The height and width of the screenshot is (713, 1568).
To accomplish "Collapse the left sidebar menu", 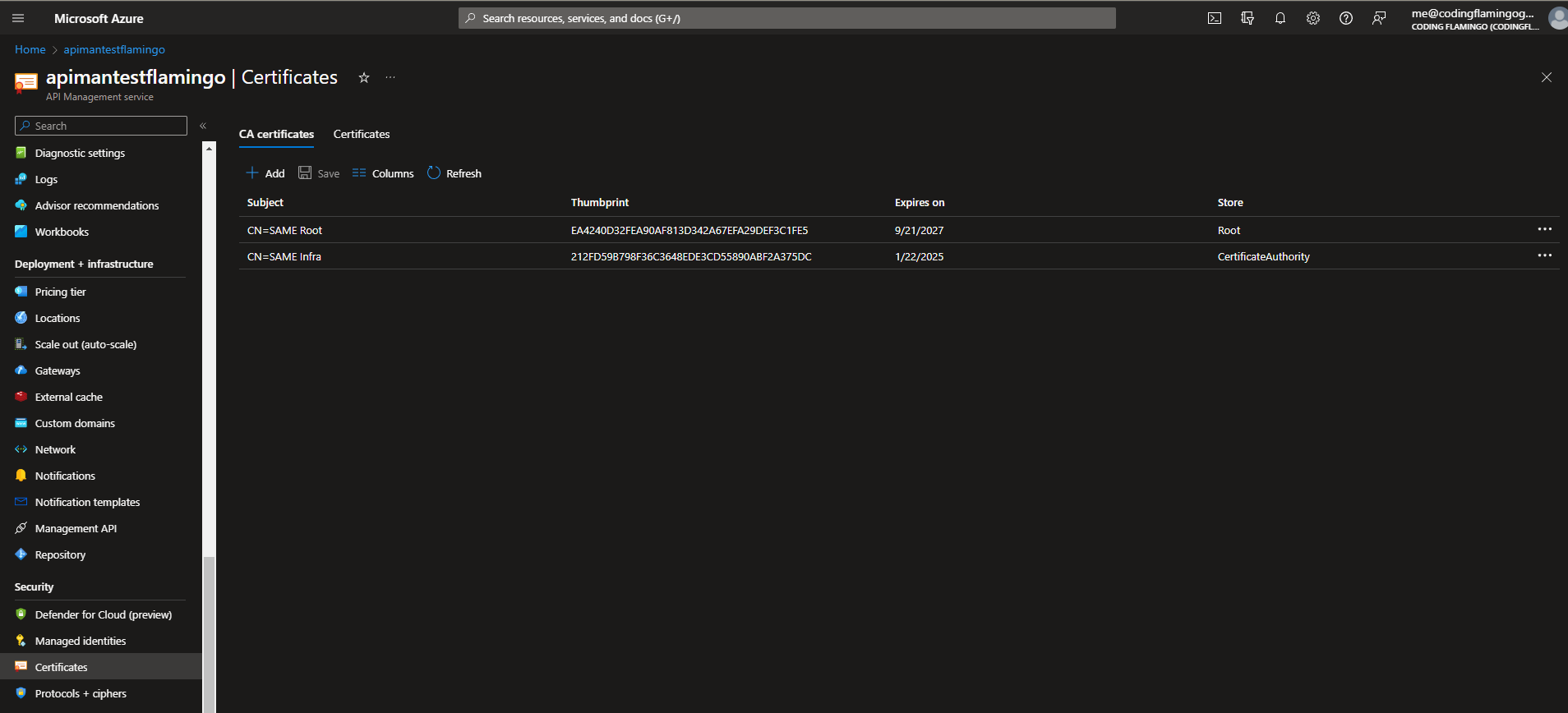I will [203, 126].
